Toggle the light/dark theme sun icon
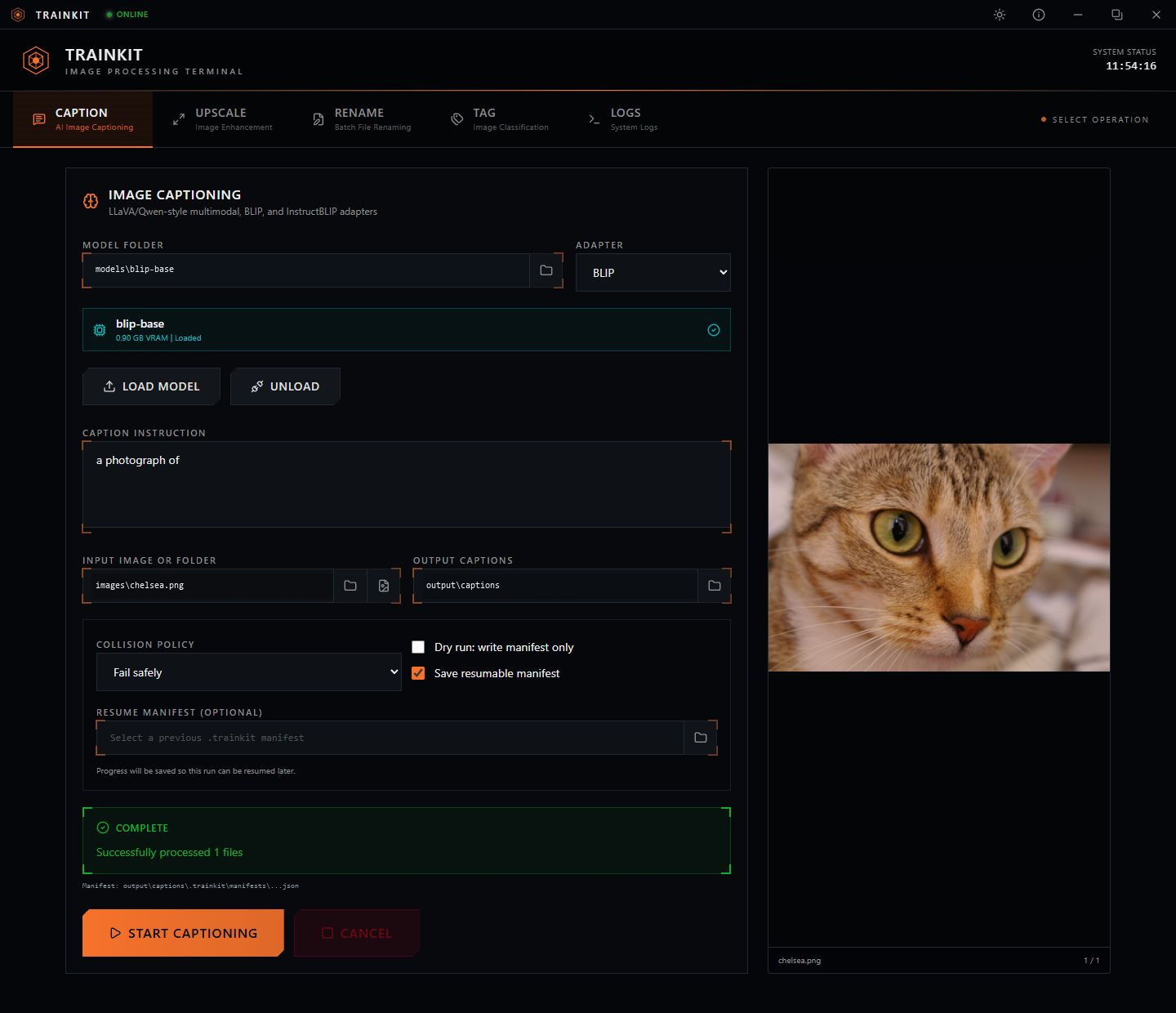This screenshot has height=1013, width=1176. click(x=1000, y=15)
